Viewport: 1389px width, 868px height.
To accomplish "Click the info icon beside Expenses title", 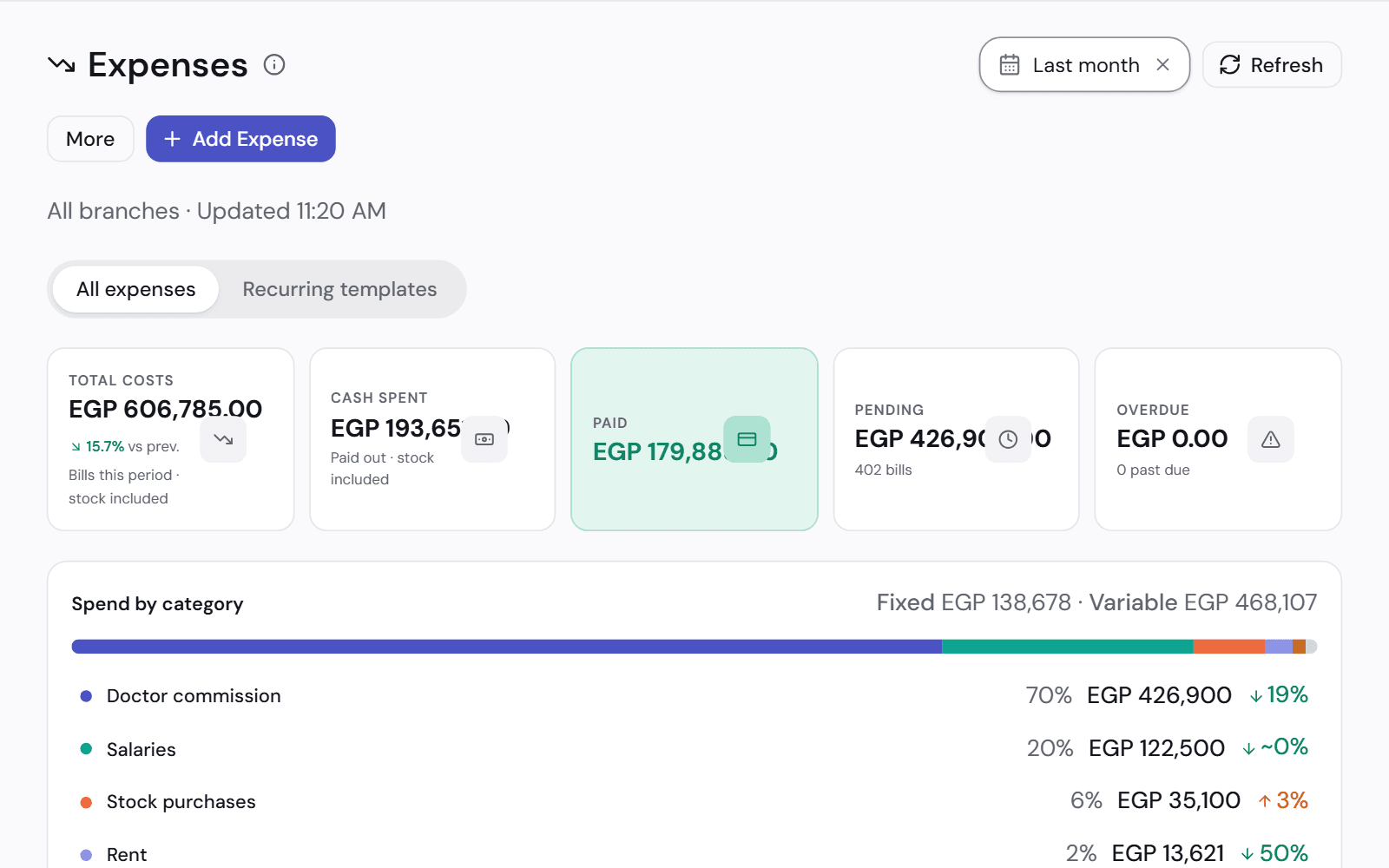I will 274,65.
